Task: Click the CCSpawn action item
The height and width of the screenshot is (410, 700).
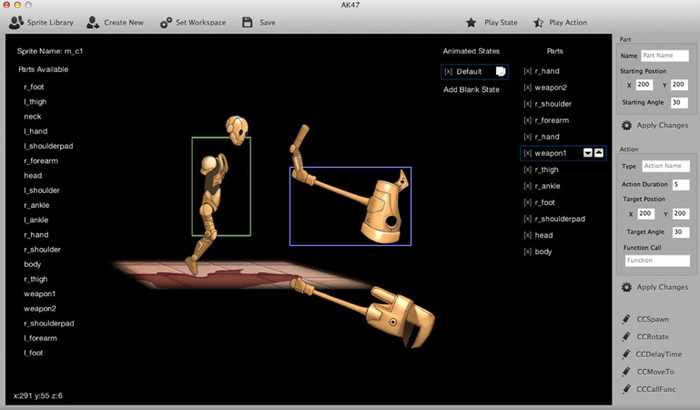Action: 646,319
